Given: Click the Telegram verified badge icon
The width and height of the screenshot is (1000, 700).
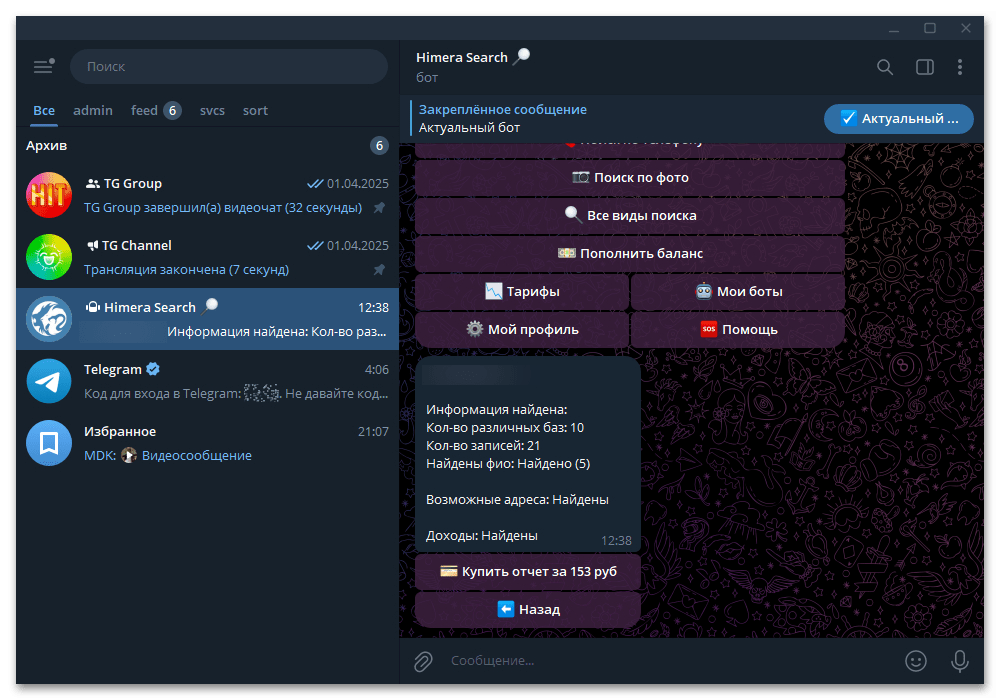Looking at the screenshot, I should (153, 369).
